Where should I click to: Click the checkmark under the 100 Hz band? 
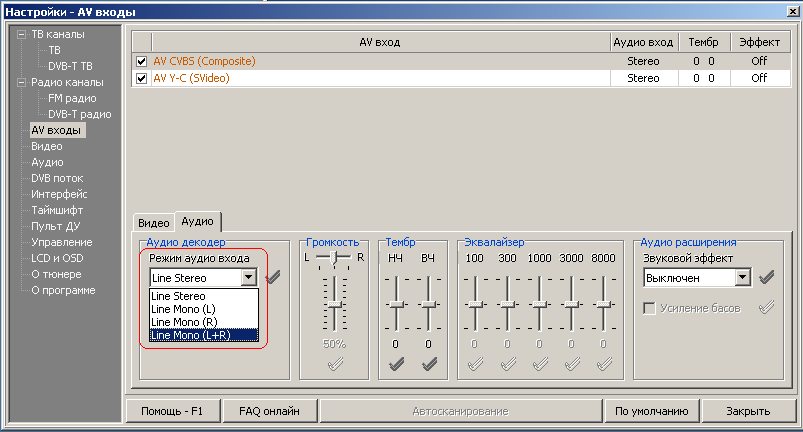point(475,364)
